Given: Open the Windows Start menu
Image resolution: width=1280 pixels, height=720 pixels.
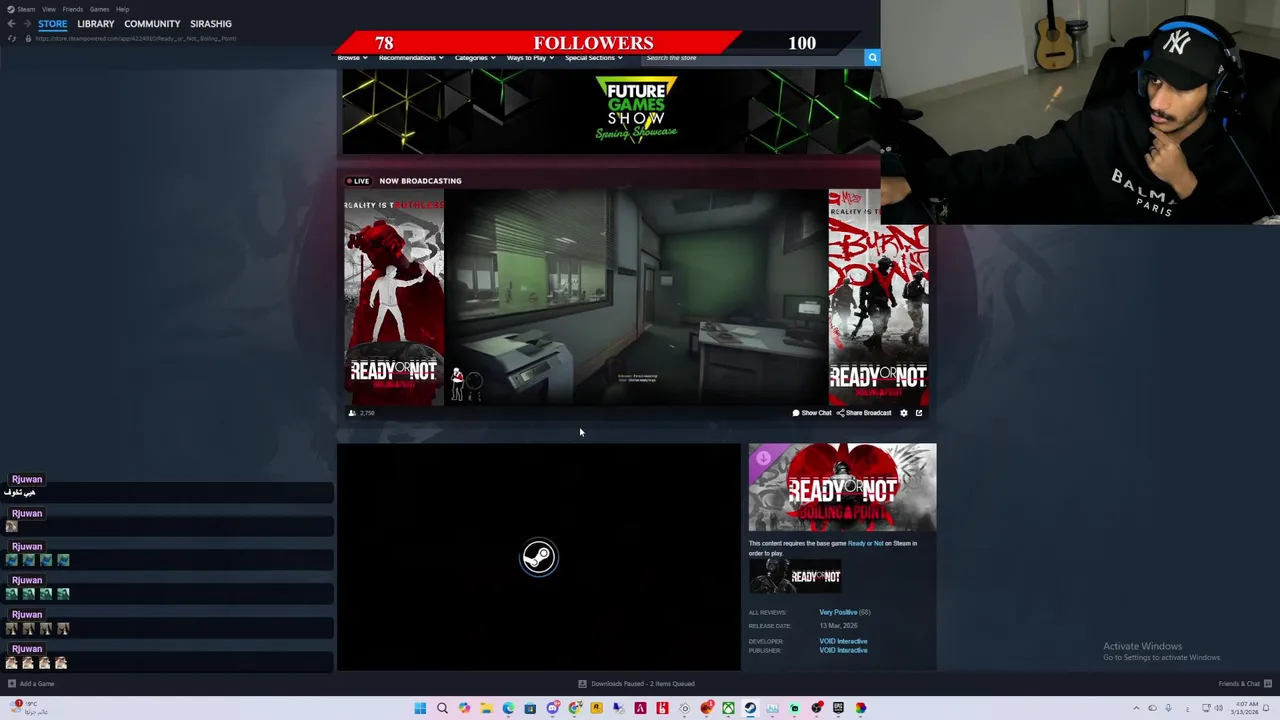Looking at the screenshot, I should 420,708.
